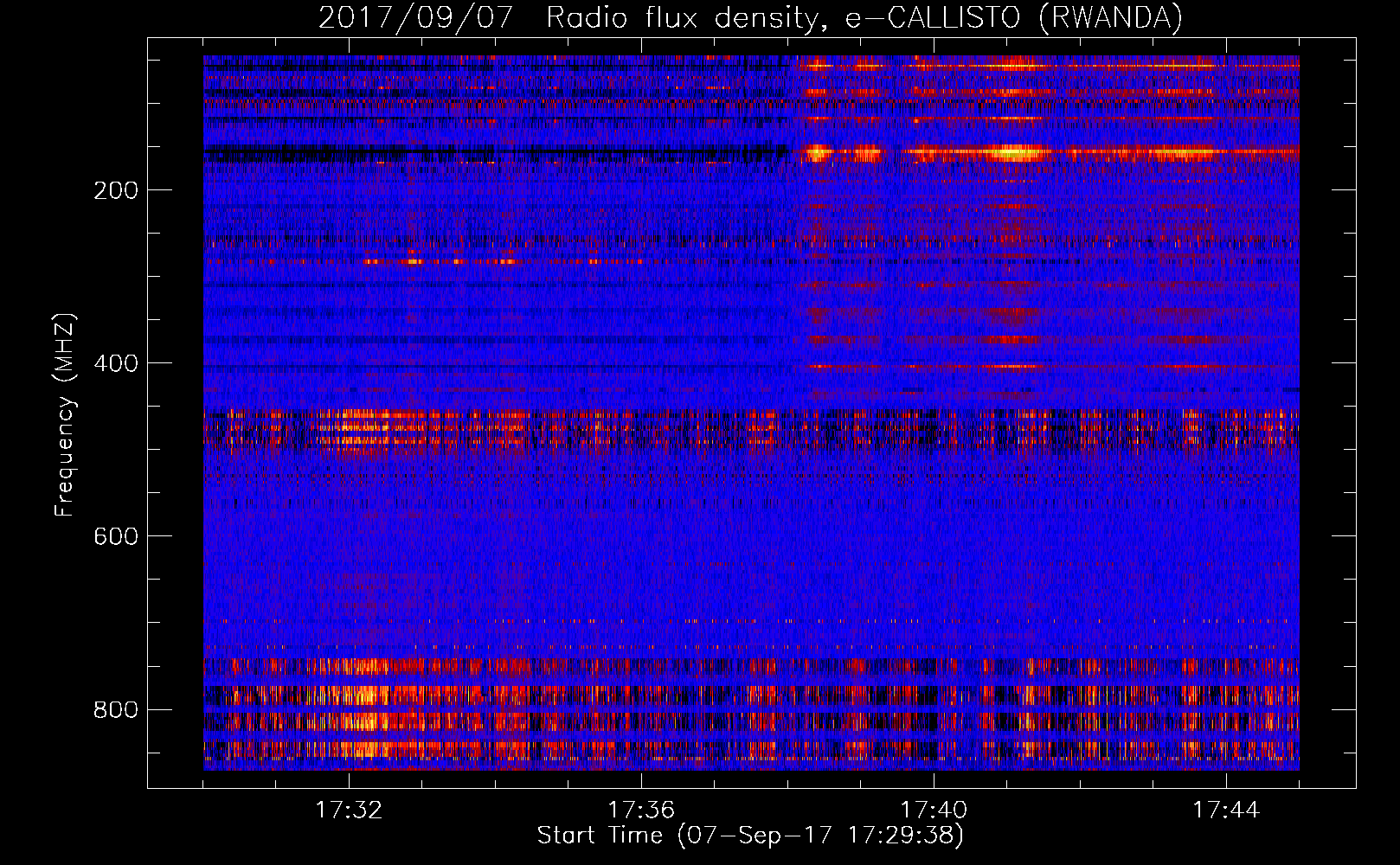Click the 17:32 time tick label
Viewport: 1400px width, 865px height.
(x=349, y=810)
